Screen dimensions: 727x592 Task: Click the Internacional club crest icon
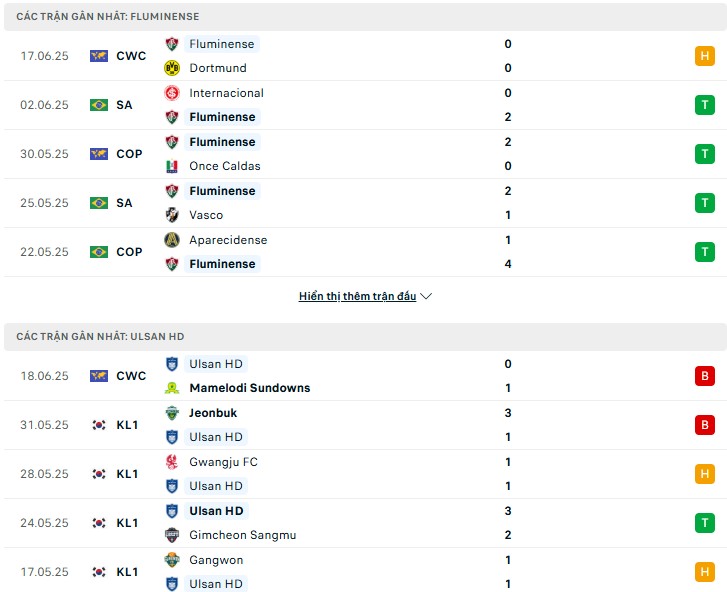pos(172,93)
